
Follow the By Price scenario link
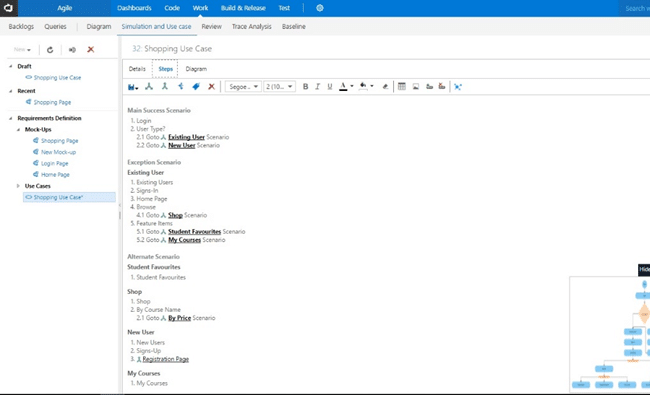pyautogui.click(x=179, y=318)
